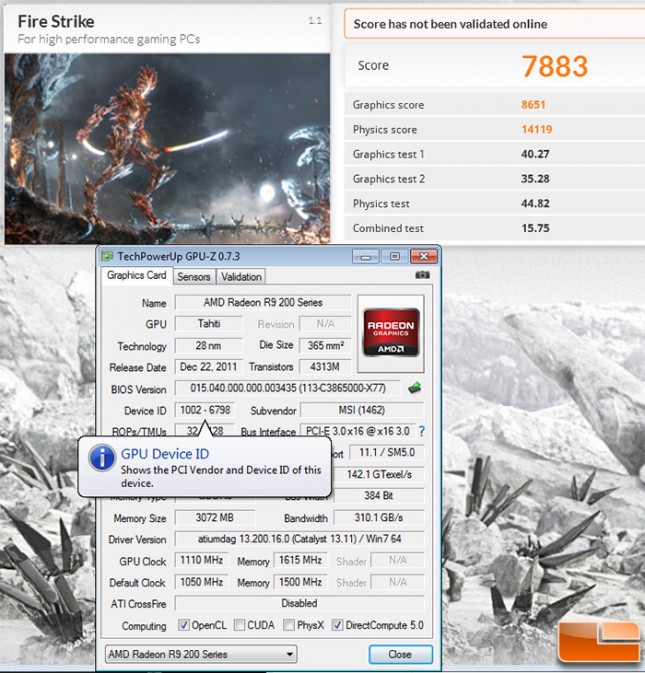Toggle the DirectCompute 5.0 checkbox

coord(337,625)
